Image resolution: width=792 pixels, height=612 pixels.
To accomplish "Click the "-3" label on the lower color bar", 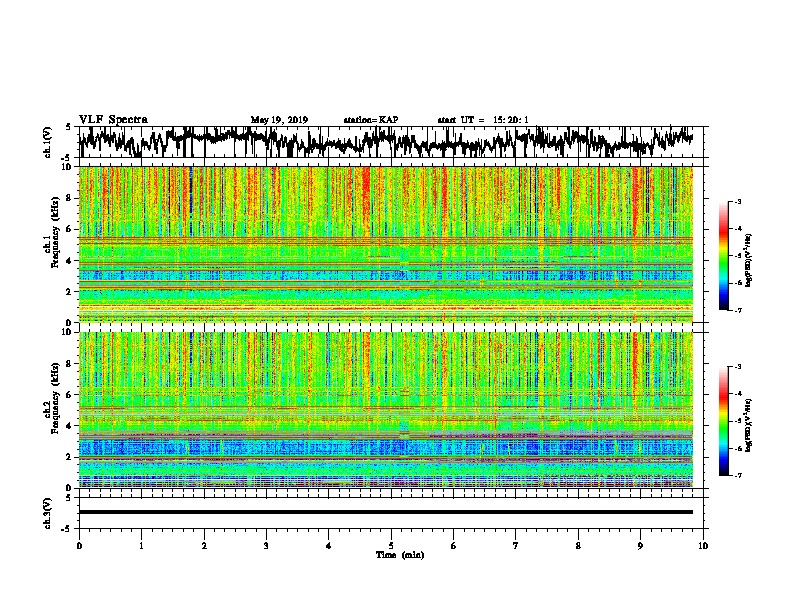I will coord(737,367).
